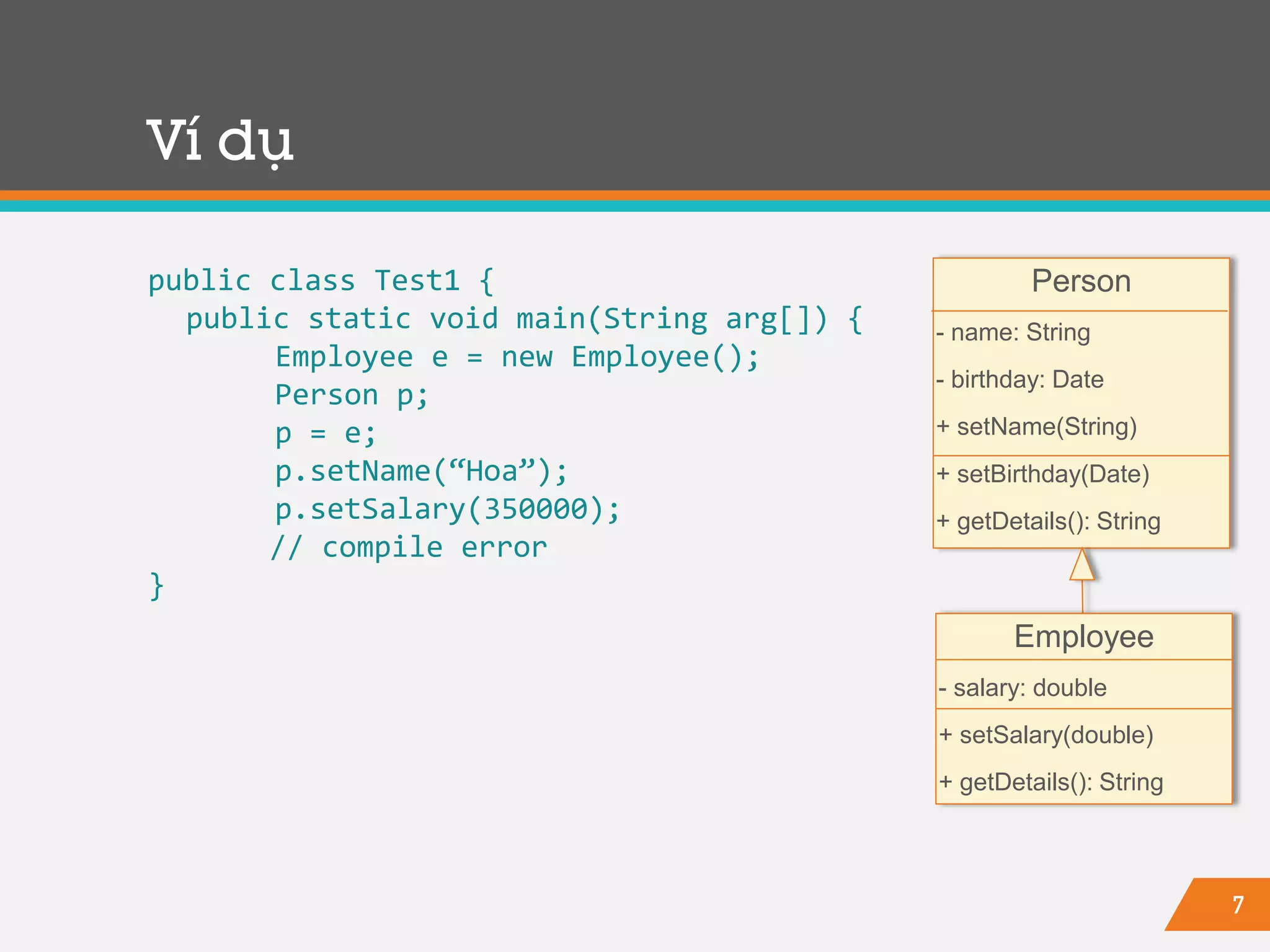The width and height of the screenshot is (1270, 952).
Task: Click the code line "p = e;"
Action: [x=326, y=433]
